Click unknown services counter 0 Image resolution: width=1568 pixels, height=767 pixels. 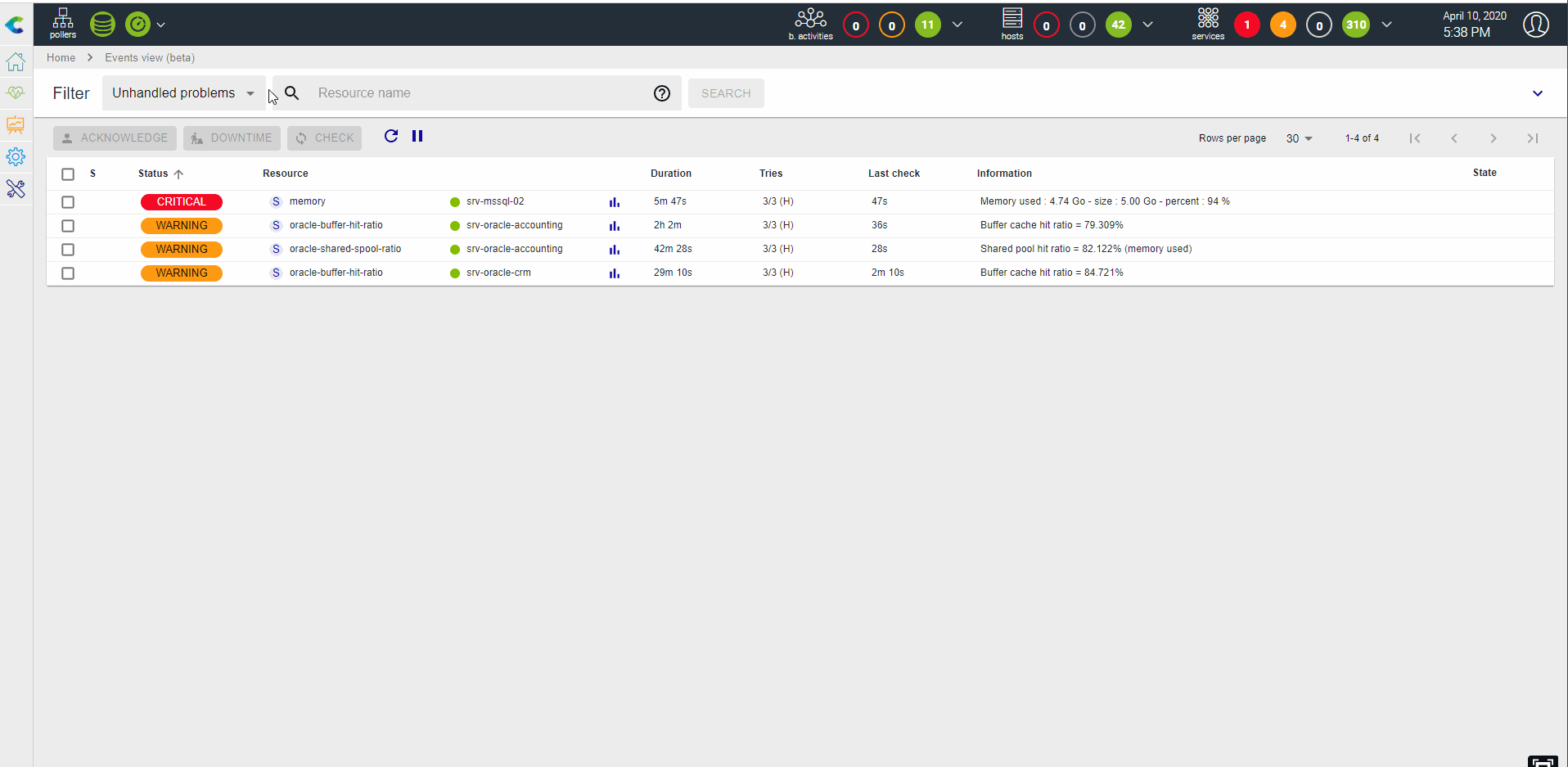[x=1319, y=25]
